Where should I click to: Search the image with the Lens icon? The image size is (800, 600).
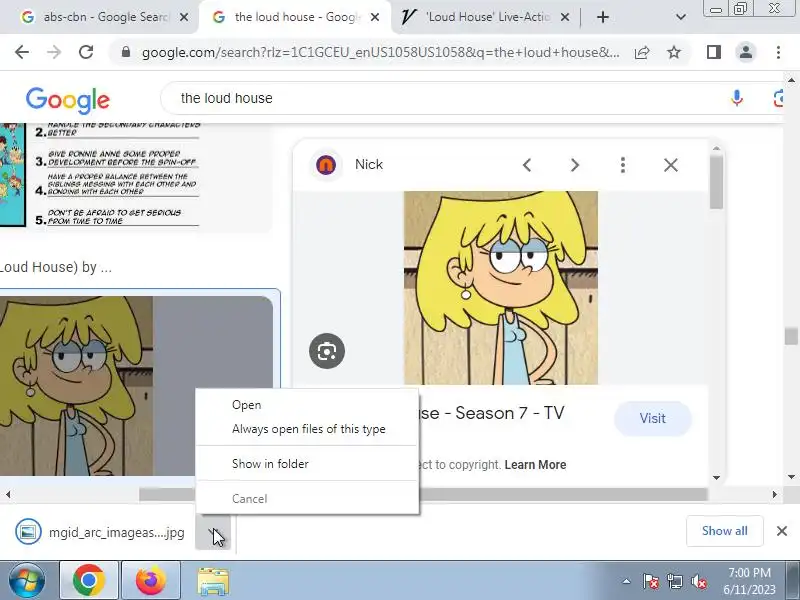327,351
